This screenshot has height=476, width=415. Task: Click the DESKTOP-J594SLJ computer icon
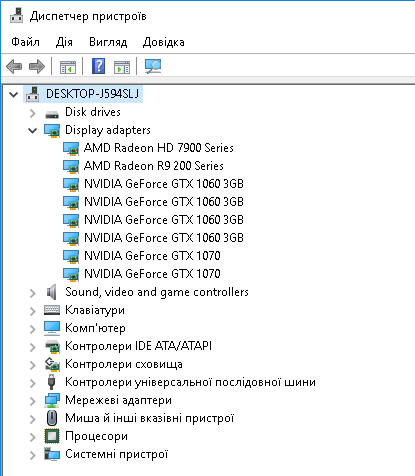[33, 94]
